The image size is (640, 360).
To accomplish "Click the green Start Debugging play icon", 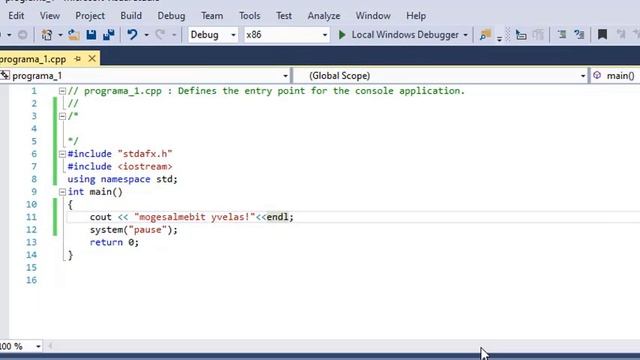I will click(342, 35).
